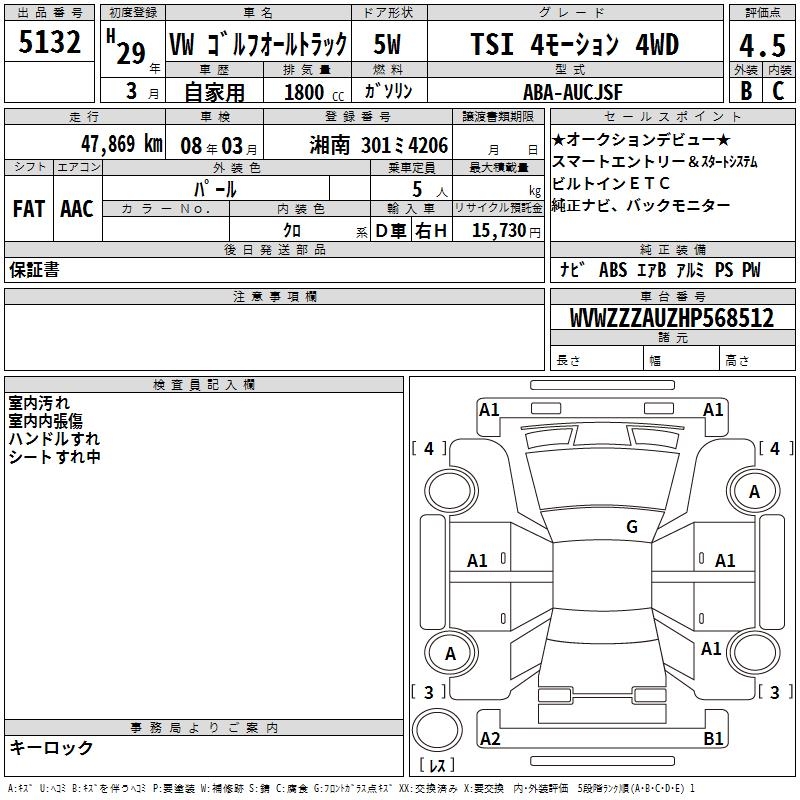Select the 5W door shape value
Viewport: 800px width, 800px height.
tap(387, 44)
